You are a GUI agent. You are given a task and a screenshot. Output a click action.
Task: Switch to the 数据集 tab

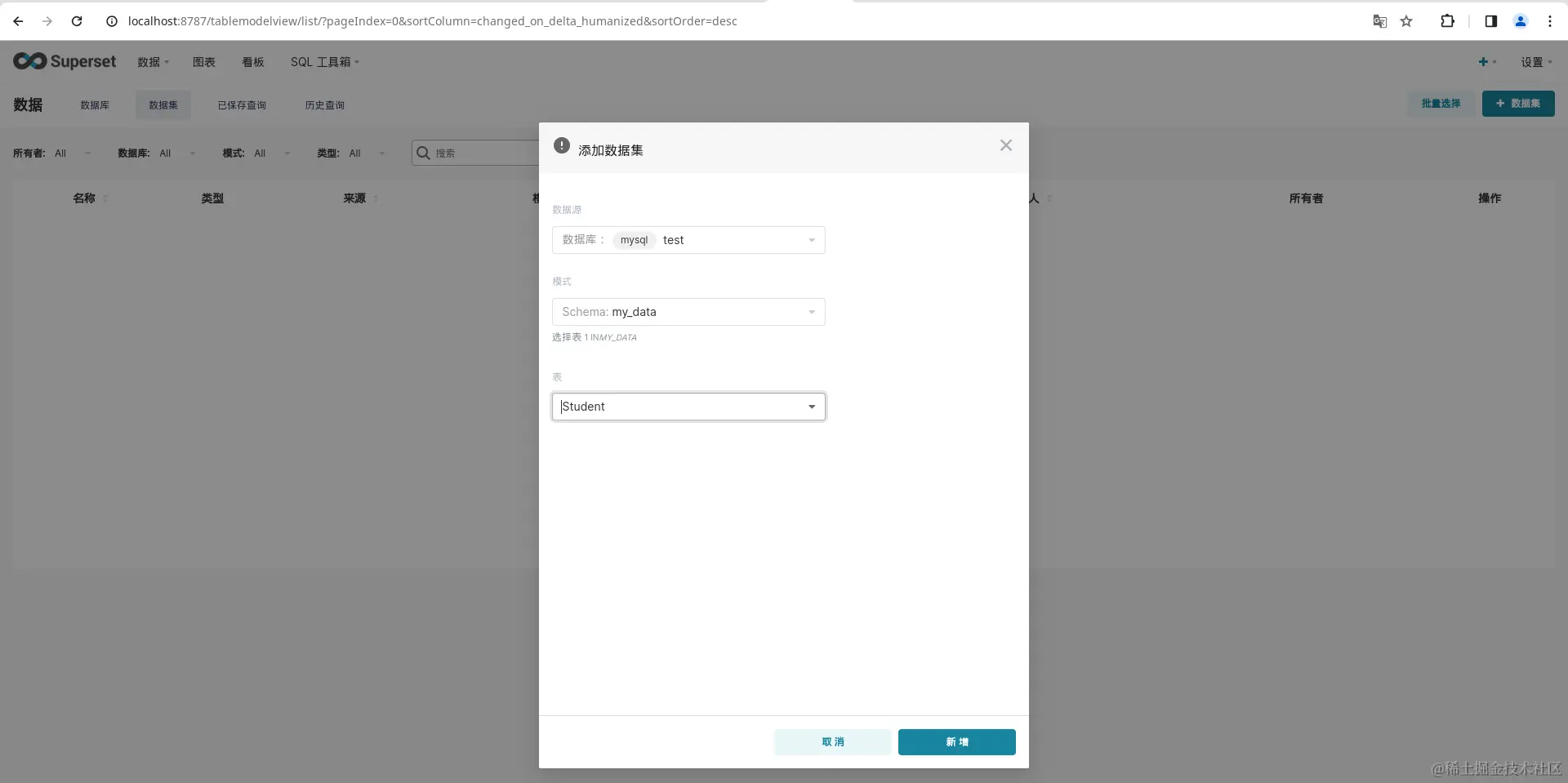[x=163, y=105]
